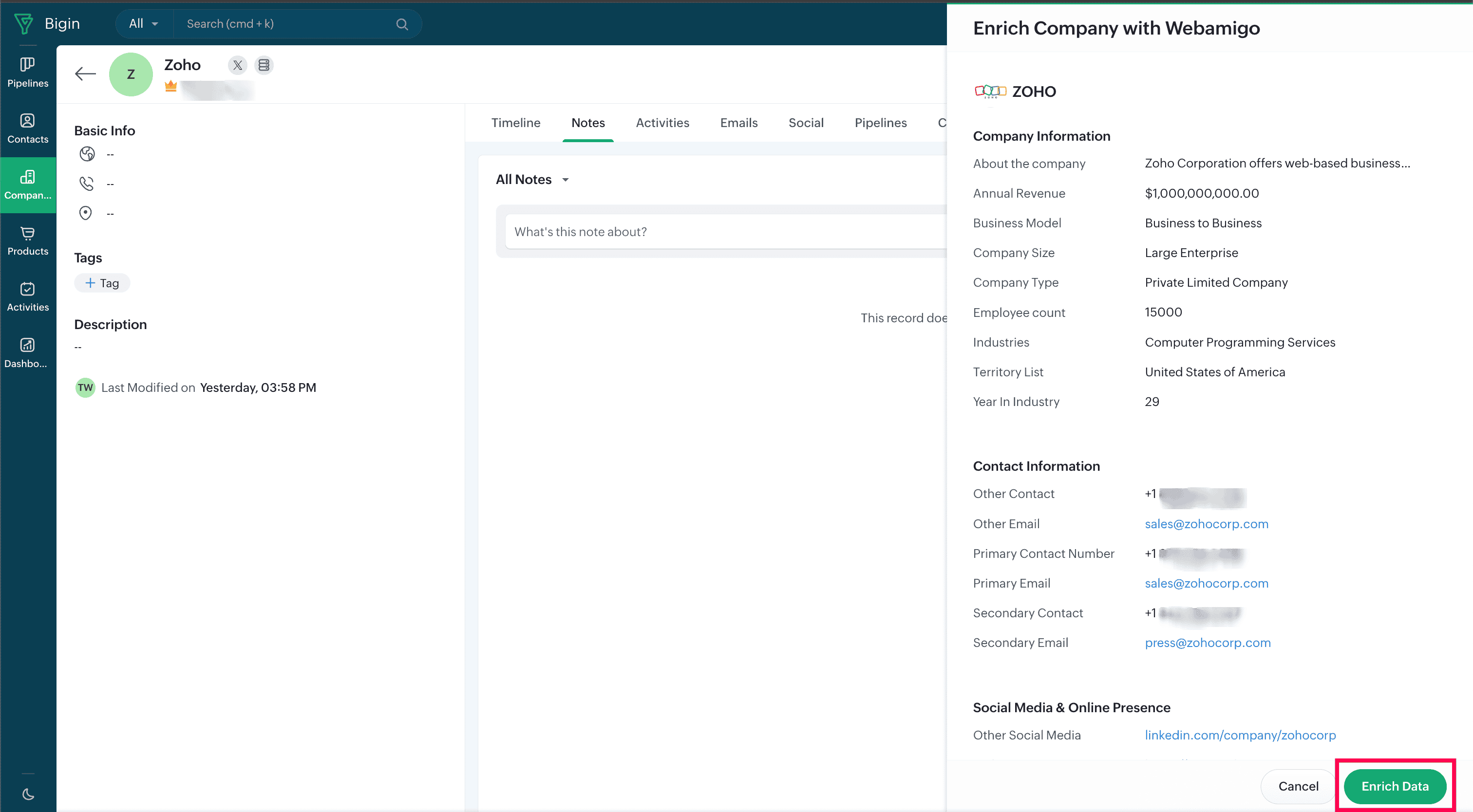Switch to the Emails tab

pos(739,123)
